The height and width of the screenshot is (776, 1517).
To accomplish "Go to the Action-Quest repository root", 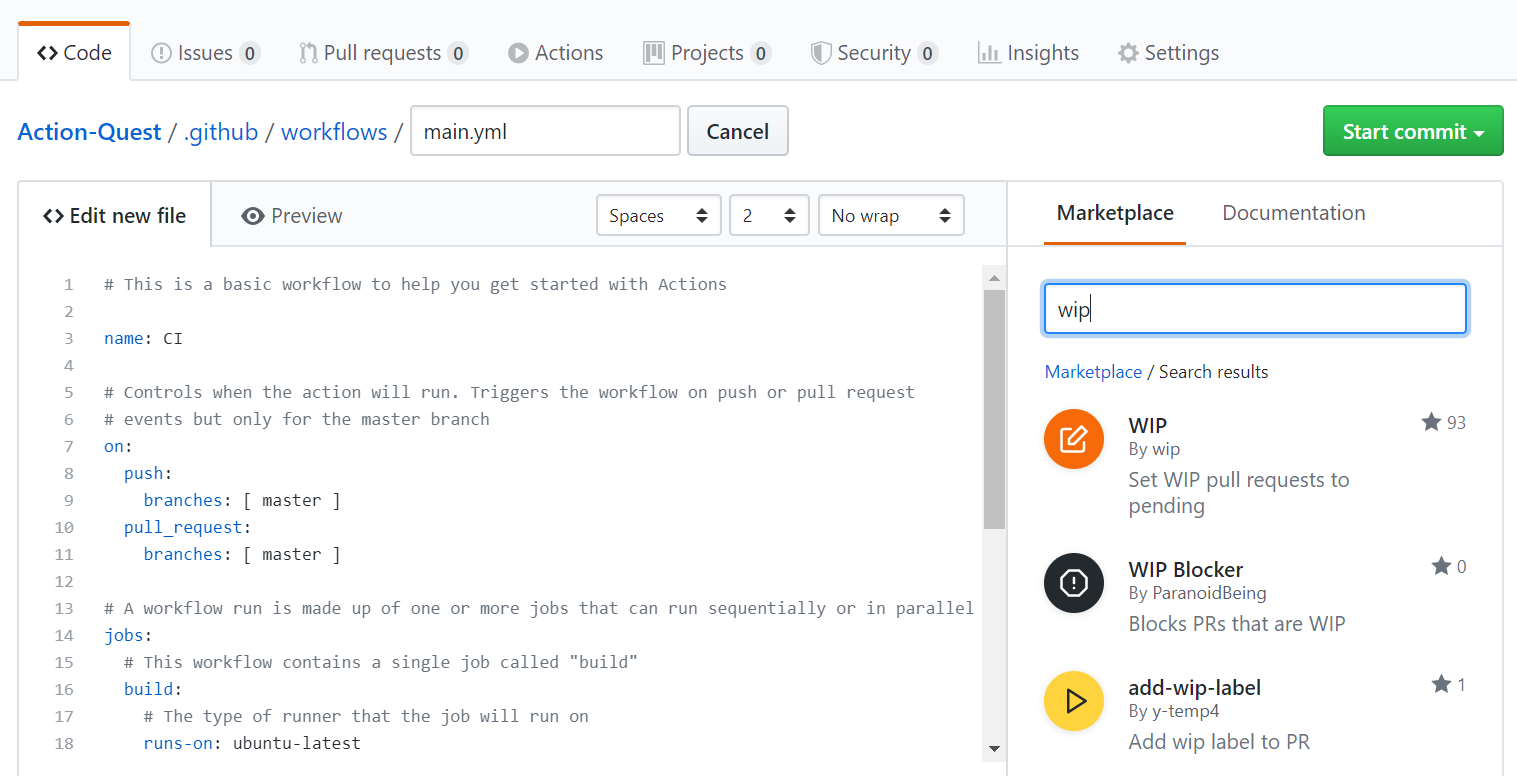I will [x=89, y=132].
